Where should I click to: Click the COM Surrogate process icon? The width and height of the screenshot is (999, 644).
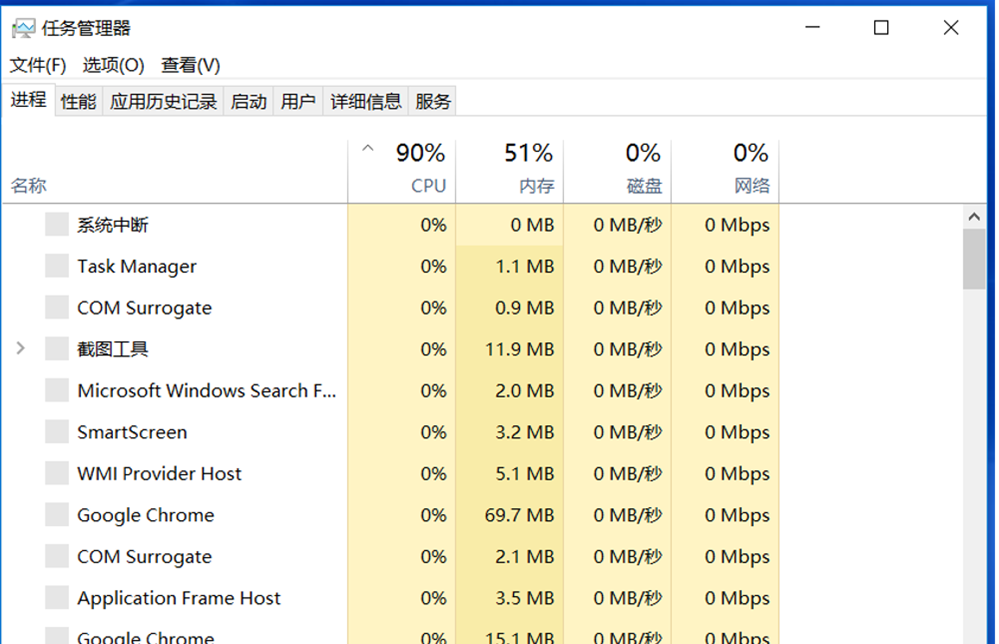[x=56, y=307]
